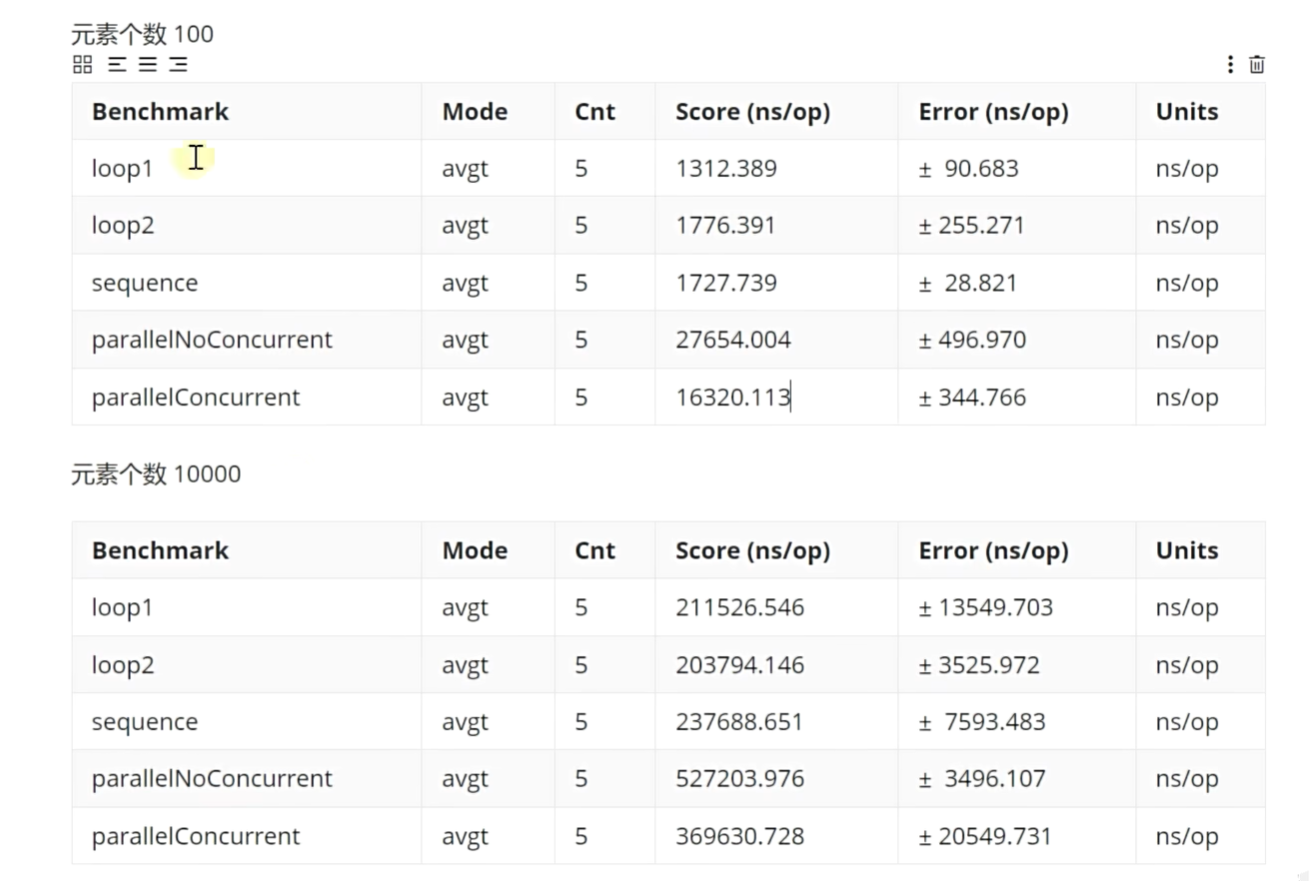Delete the table with the trash icon
Screen dimensions: 1313x881
[1257, 64]
